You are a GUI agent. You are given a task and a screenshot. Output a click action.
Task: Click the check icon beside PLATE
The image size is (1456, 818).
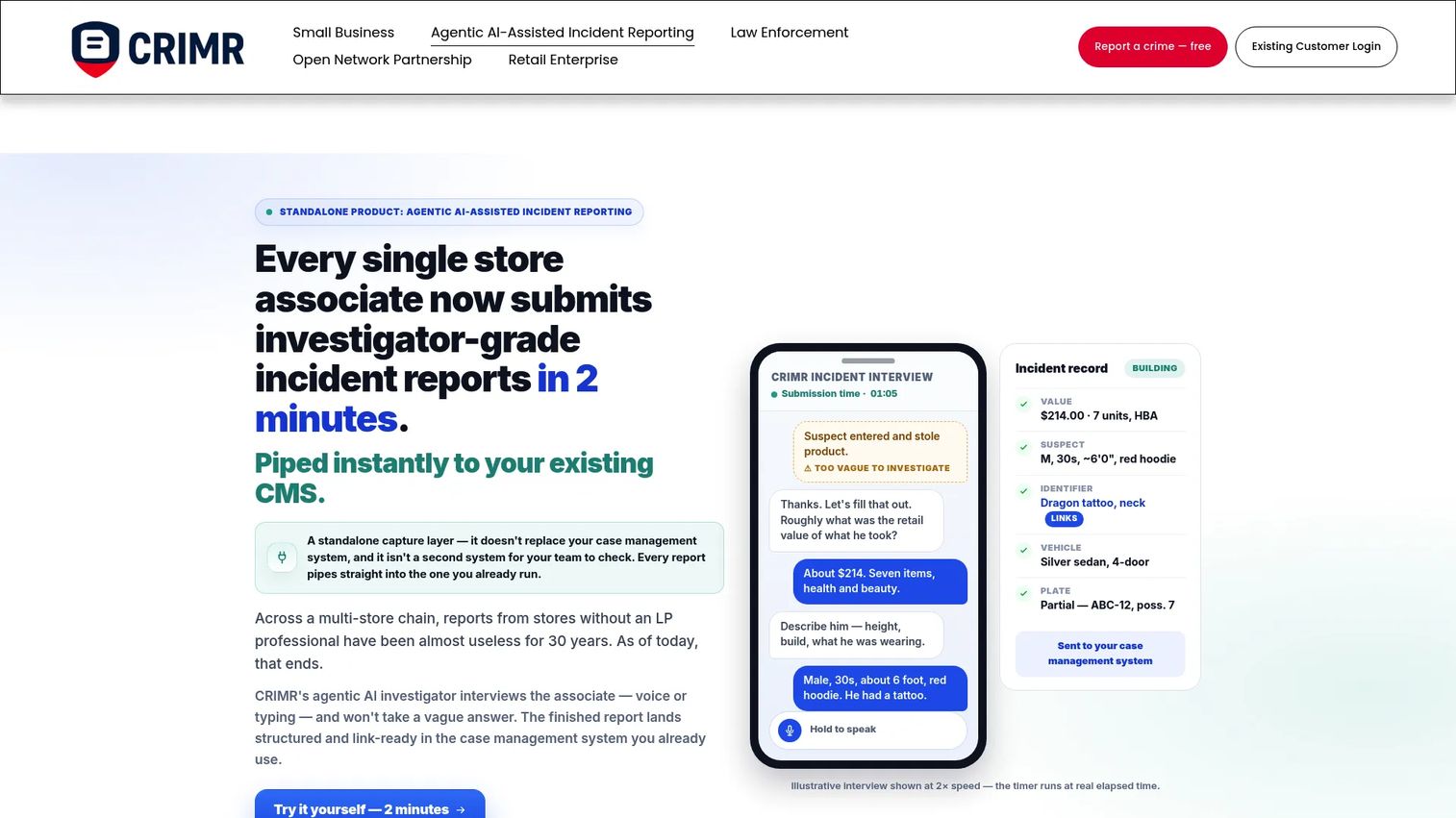pyautogui.click(x=1024, y=593)
